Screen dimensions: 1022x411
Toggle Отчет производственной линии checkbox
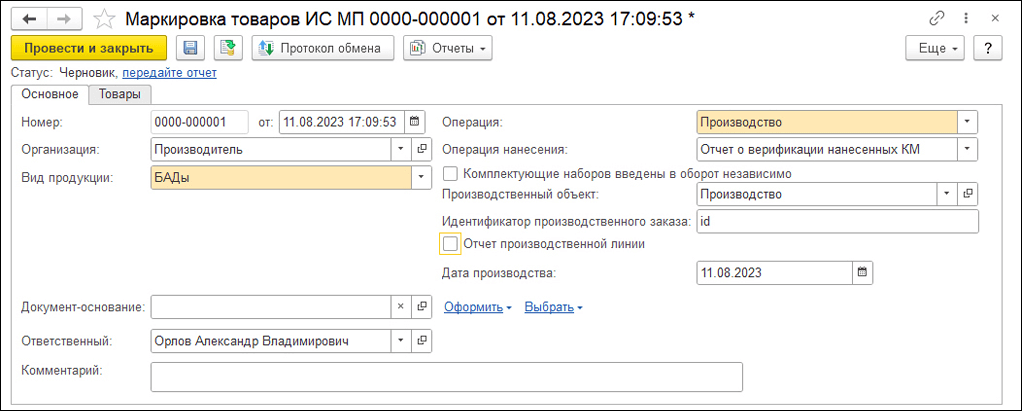click(450, 243)
